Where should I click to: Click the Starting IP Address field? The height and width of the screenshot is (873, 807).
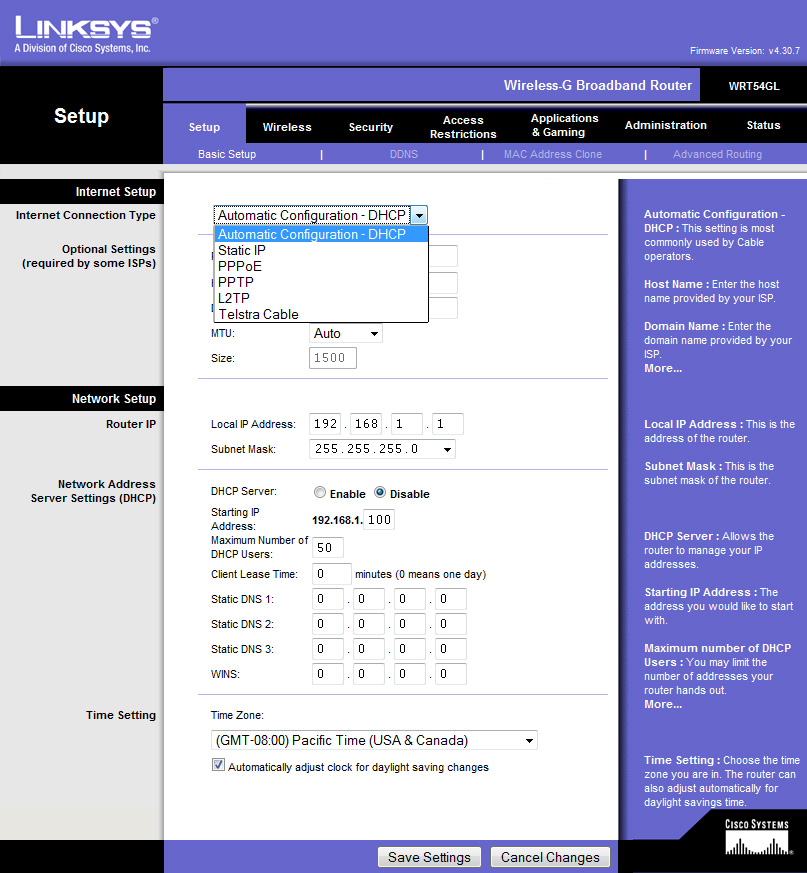pos(379,519)
